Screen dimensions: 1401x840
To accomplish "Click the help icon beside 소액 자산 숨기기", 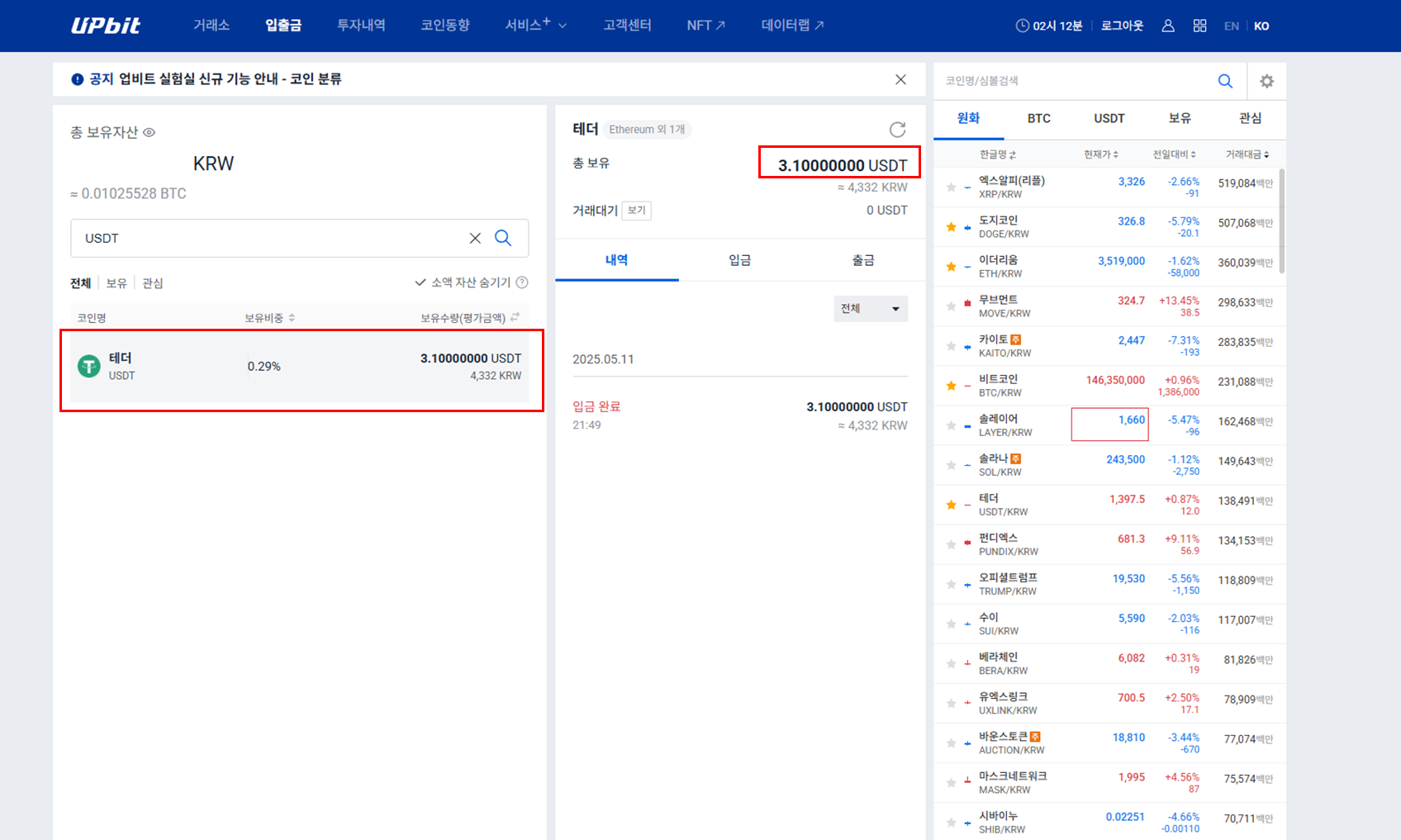I will (x=522, y=282).
